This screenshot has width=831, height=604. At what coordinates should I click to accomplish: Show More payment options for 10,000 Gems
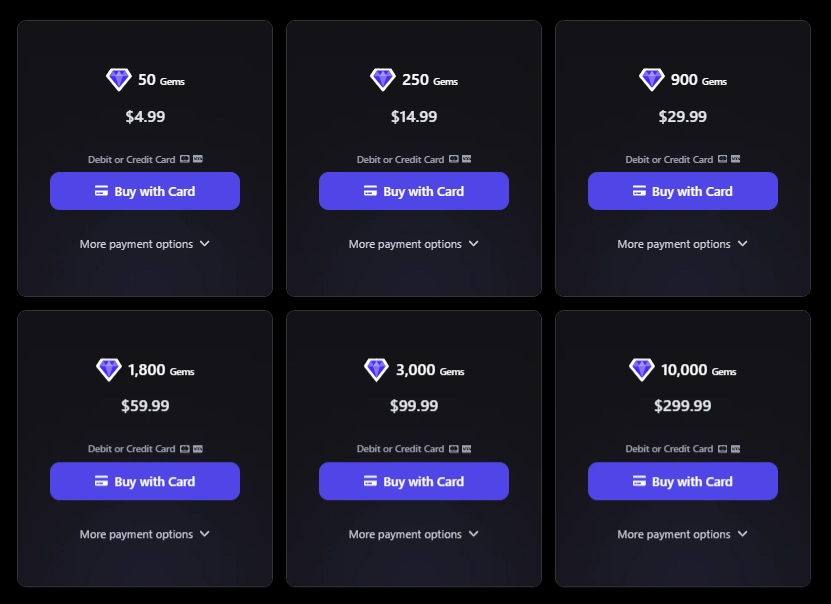point(683,534)
